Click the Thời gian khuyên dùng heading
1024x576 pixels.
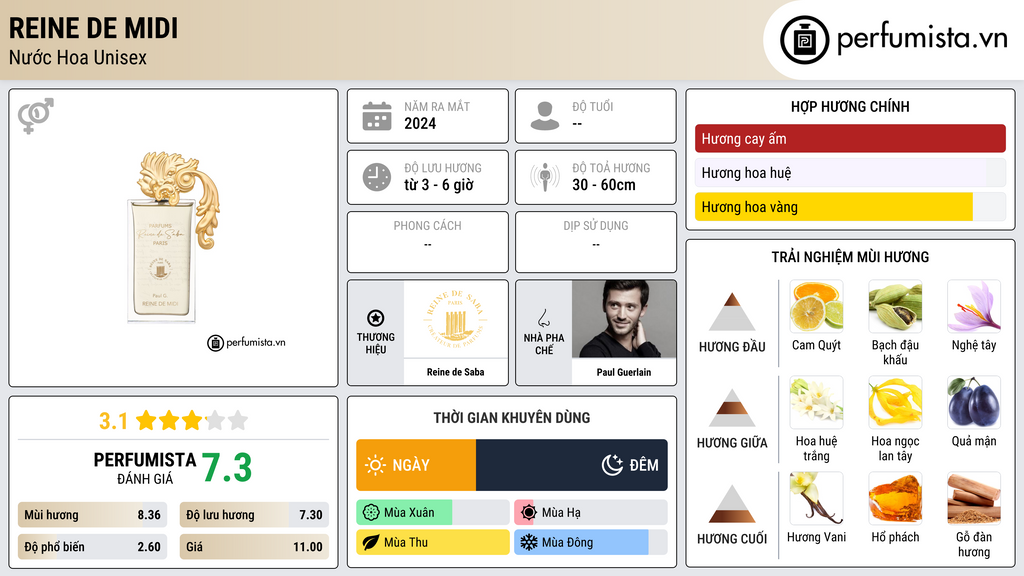[512, 418]
